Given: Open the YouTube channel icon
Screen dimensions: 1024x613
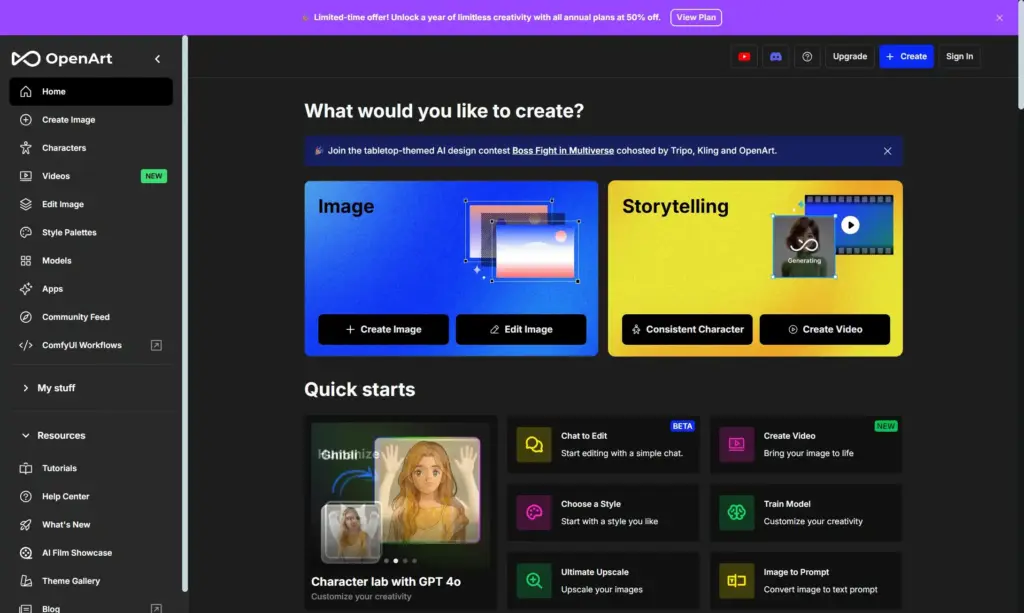Looking at the screenshot, I should [744, 57].
